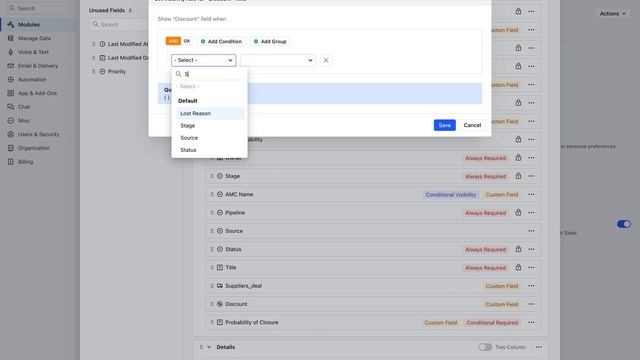Select the AND condition operator
640x360 pixels.
173,41
